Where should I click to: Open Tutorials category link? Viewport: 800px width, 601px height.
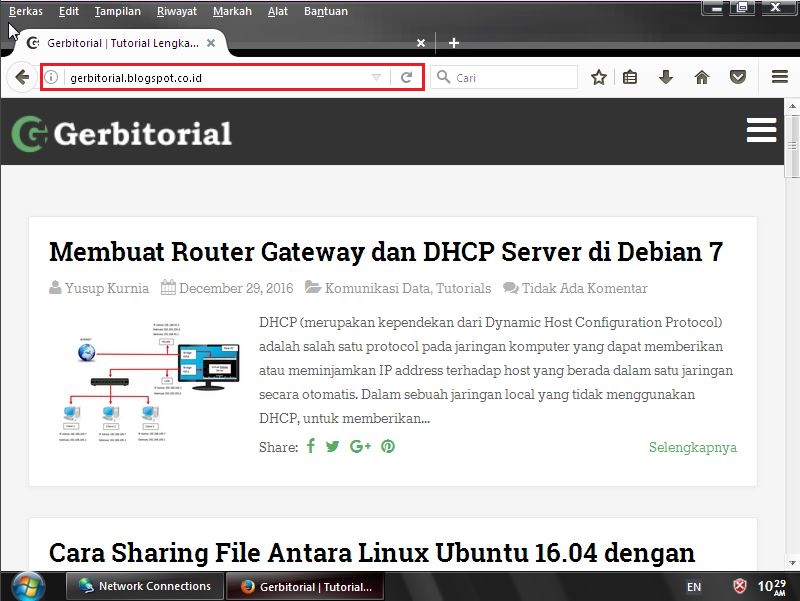[x=463, y=288]
